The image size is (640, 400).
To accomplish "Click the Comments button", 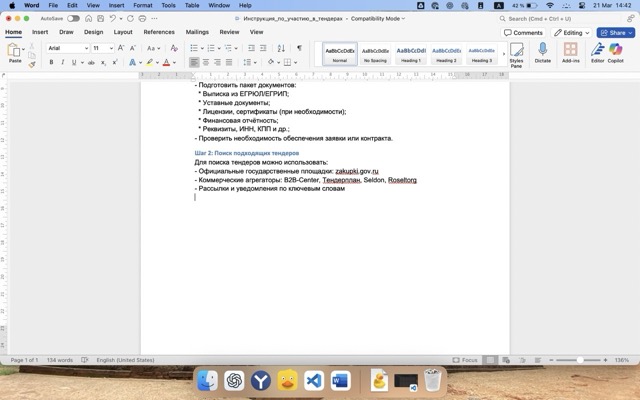I will pos(524,32).
